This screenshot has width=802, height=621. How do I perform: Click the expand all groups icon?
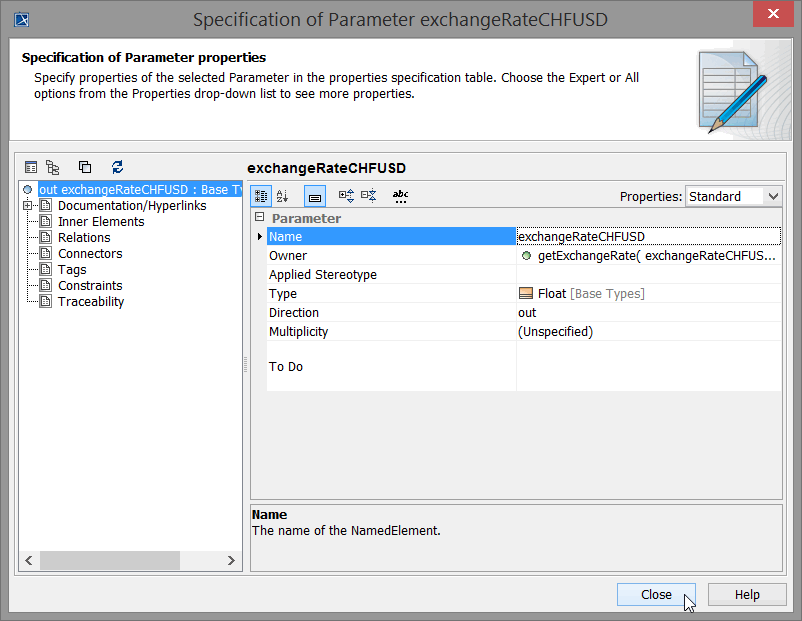pos(346,197)
